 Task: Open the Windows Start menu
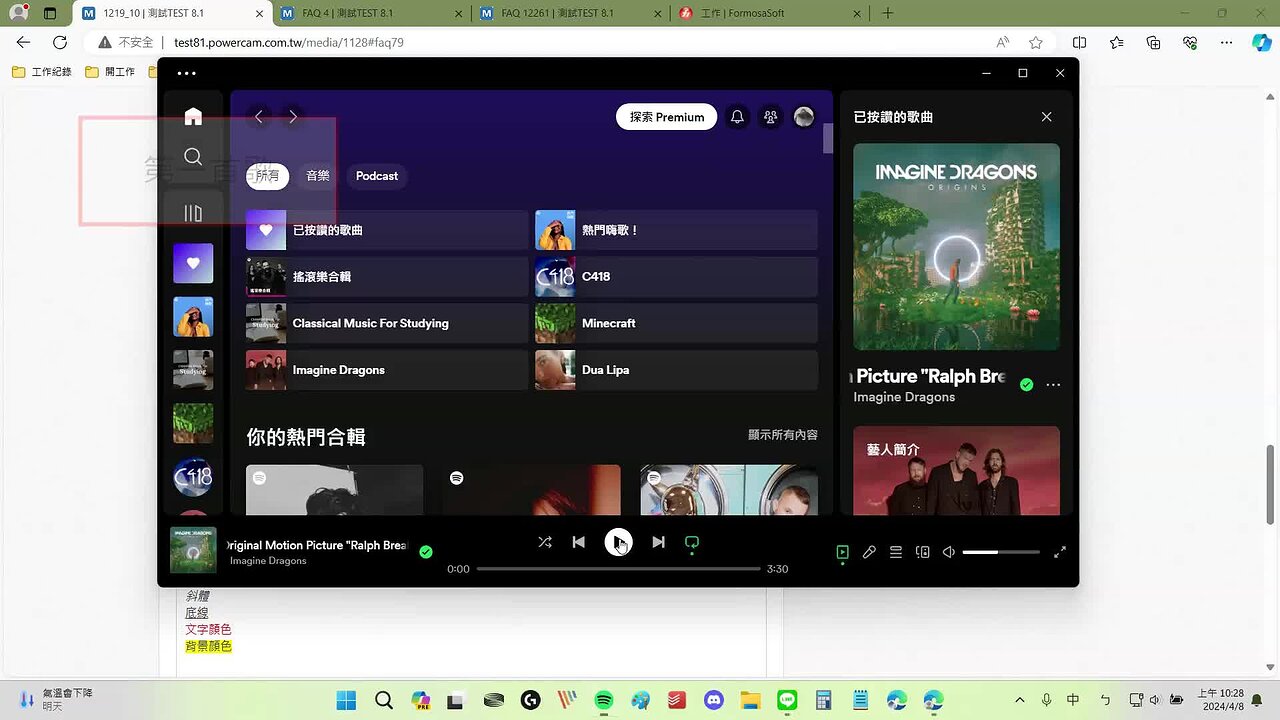click(x=346, y=700)
